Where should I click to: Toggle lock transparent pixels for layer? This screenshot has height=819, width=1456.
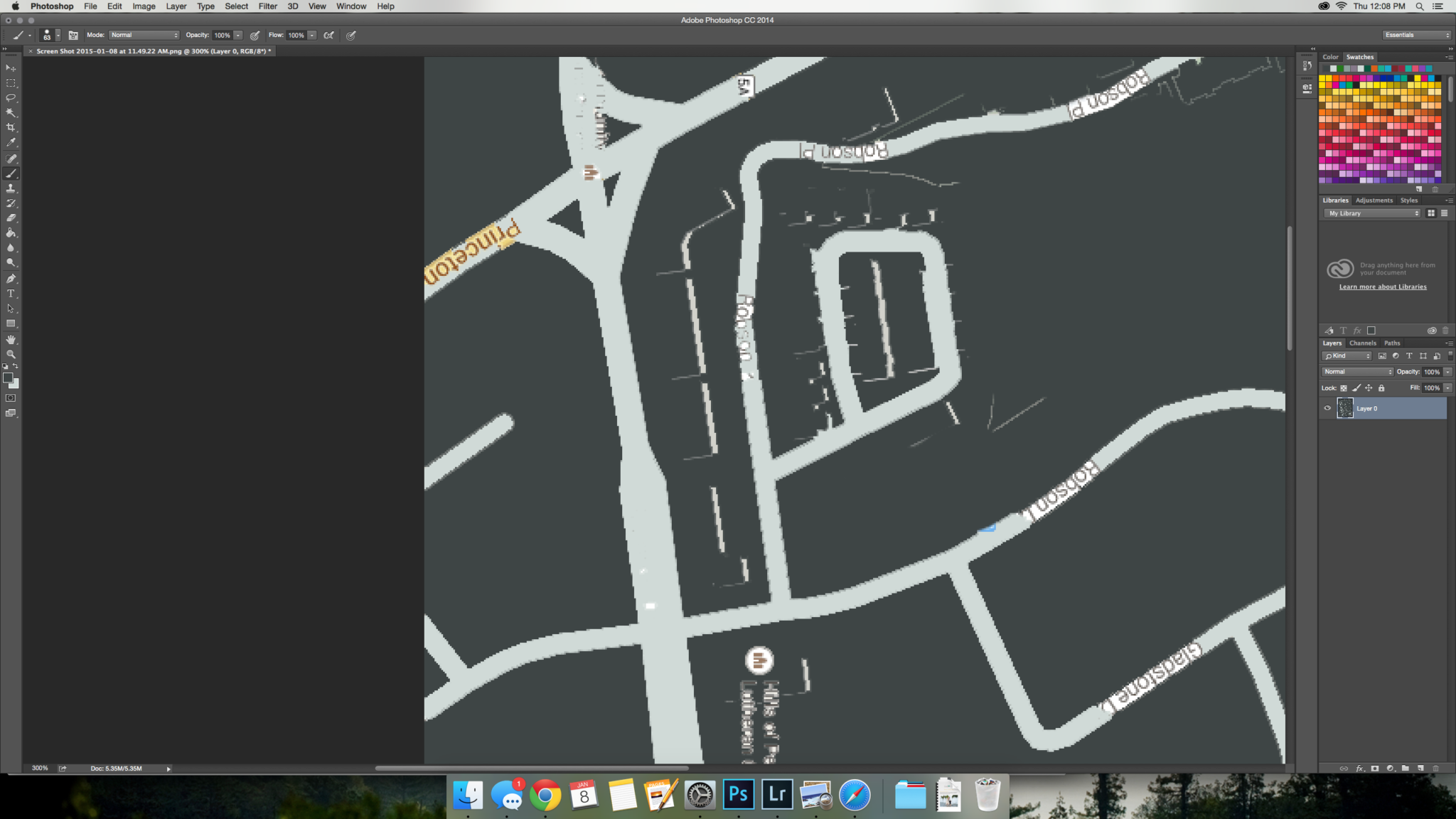1344,388
